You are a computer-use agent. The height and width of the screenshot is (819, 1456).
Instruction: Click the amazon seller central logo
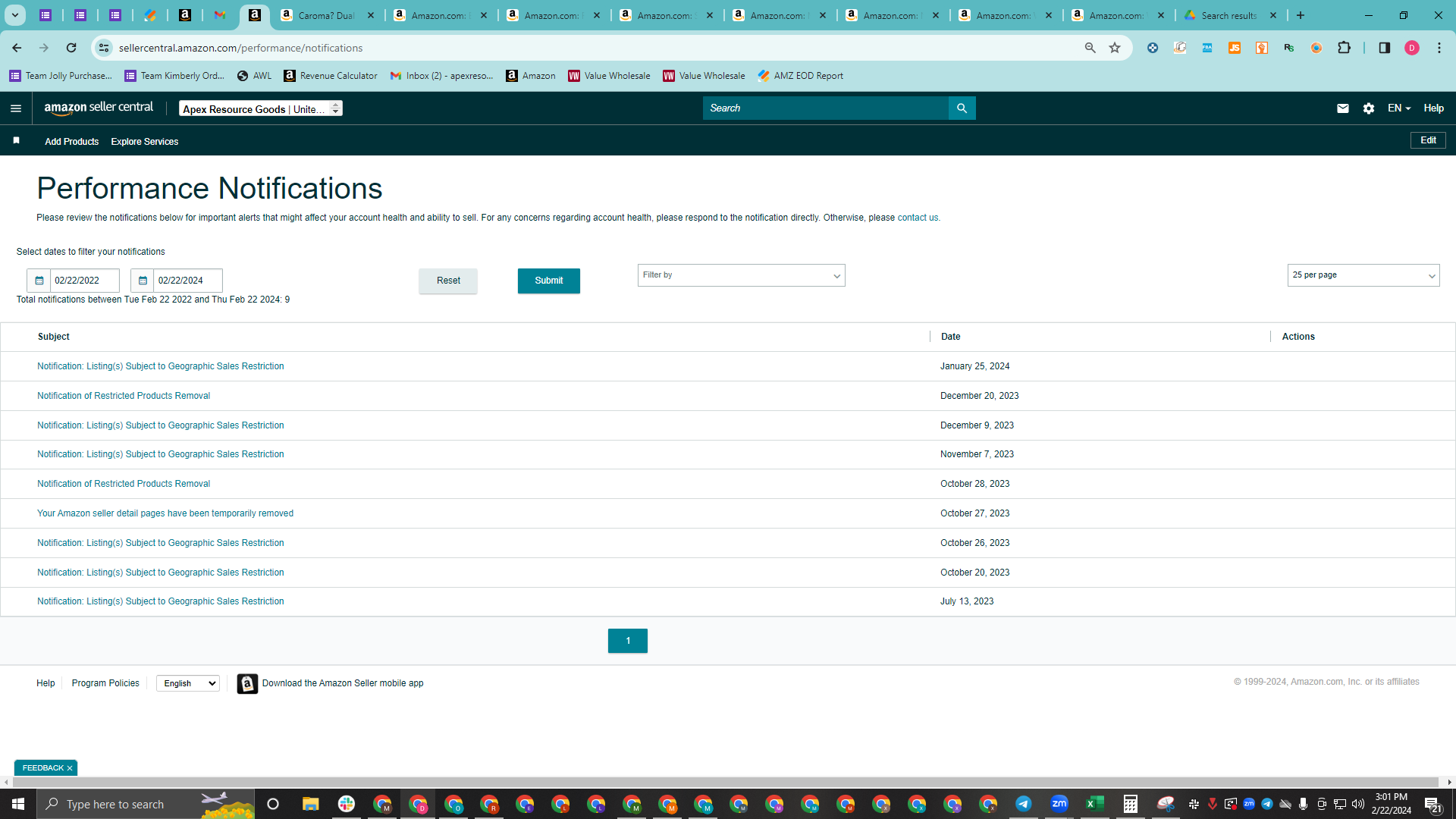point(99,108)
